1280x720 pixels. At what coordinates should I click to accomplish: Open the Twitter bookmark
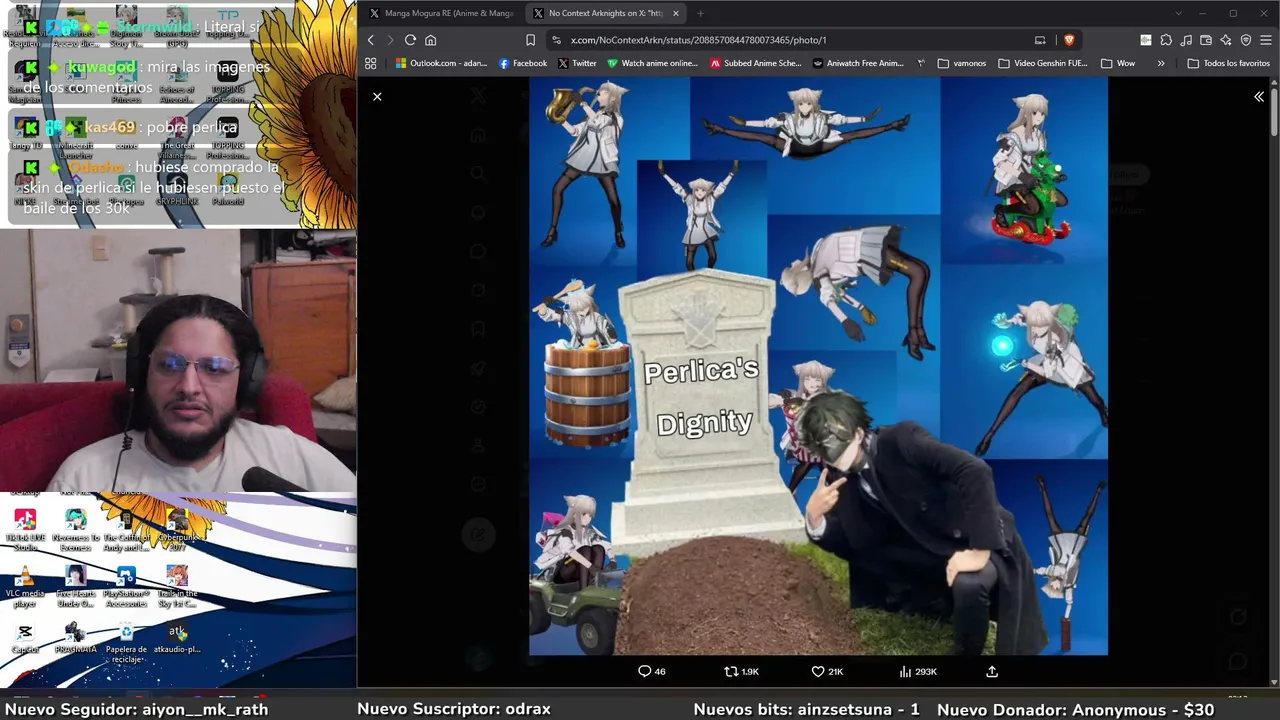[577, 63]
